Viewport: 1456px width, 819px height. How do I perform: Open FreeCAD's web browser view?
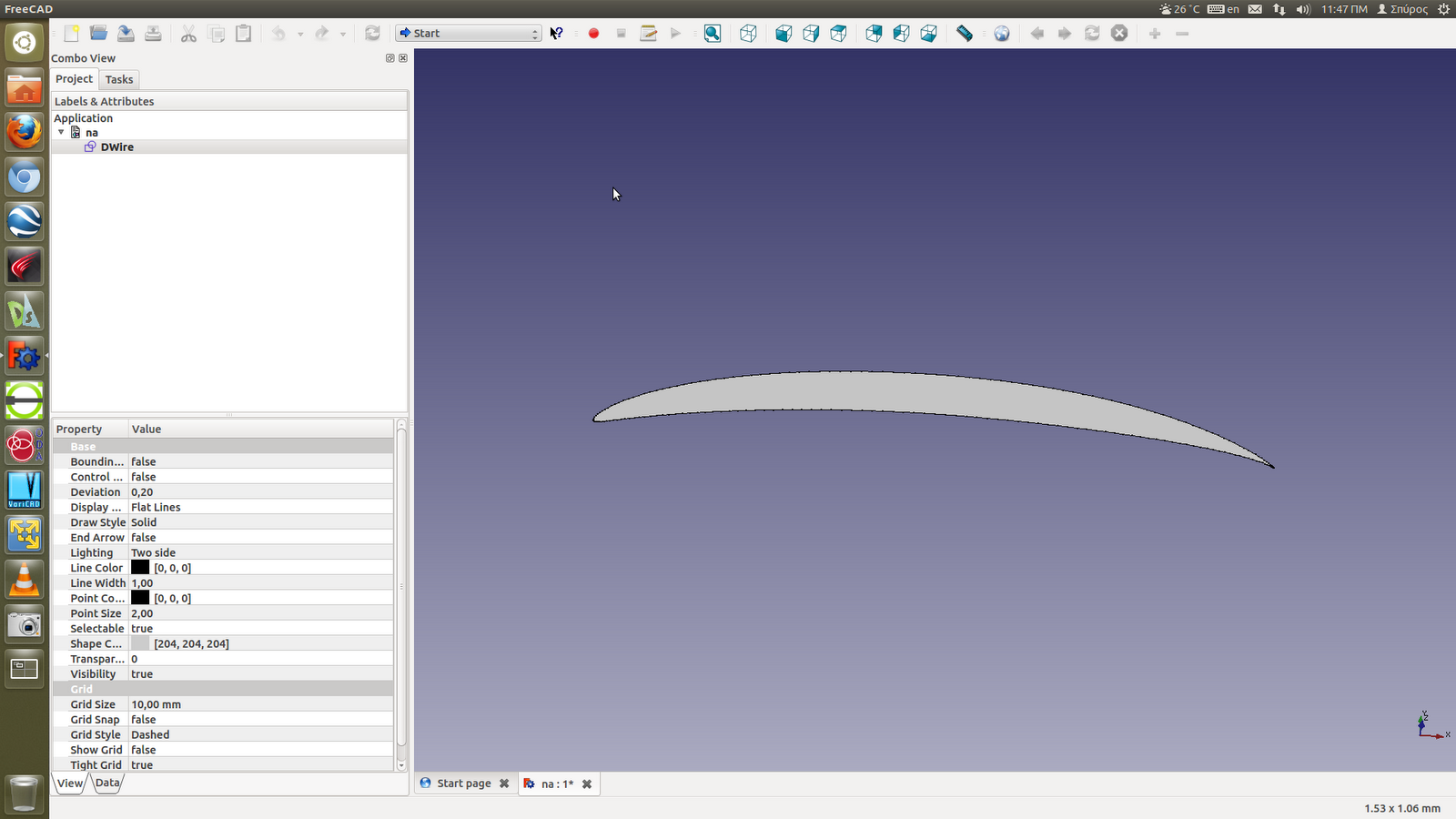coord(1002,34)
